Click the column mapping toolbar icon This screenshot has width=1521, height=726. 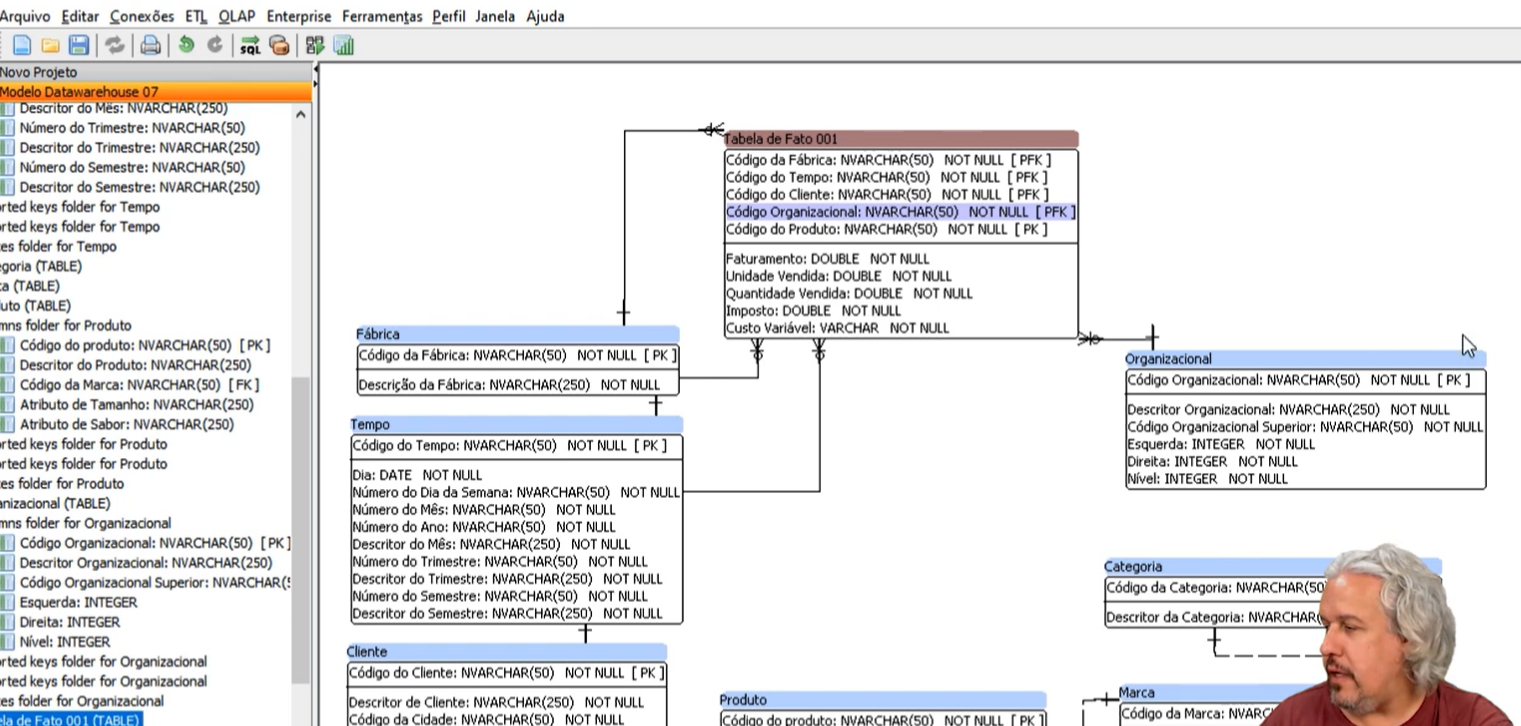tap(315, 45)
